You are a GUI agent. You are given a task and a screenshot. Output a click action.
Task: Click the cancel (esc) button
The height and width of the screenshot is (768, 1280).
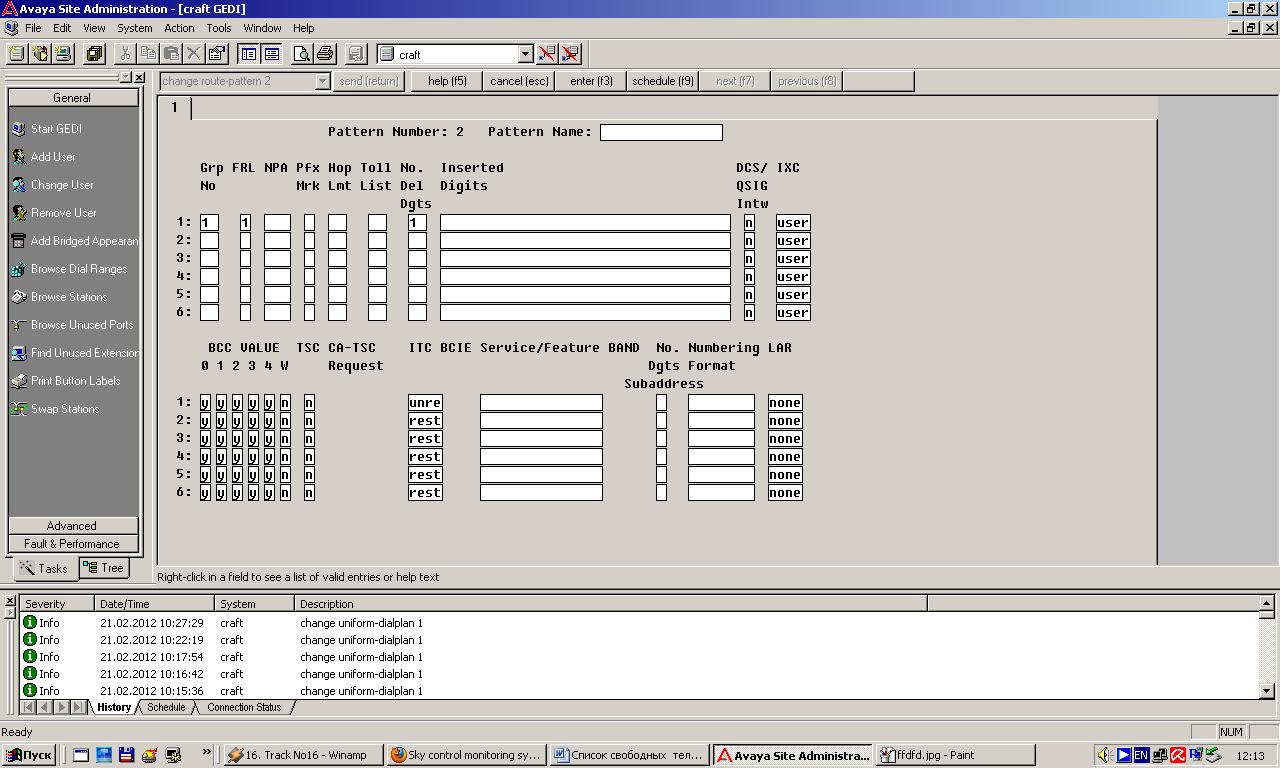click(x=519, y=81)
